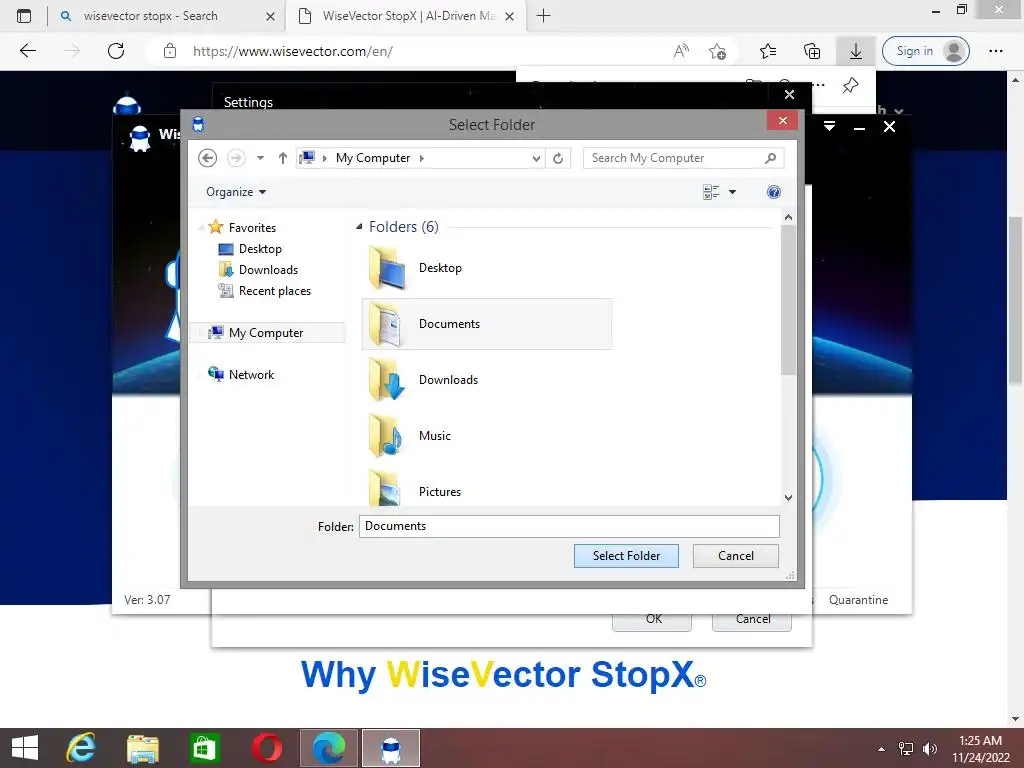Select the Desktop folder icon
The image size is (1024, 768).
pos(387,268)
